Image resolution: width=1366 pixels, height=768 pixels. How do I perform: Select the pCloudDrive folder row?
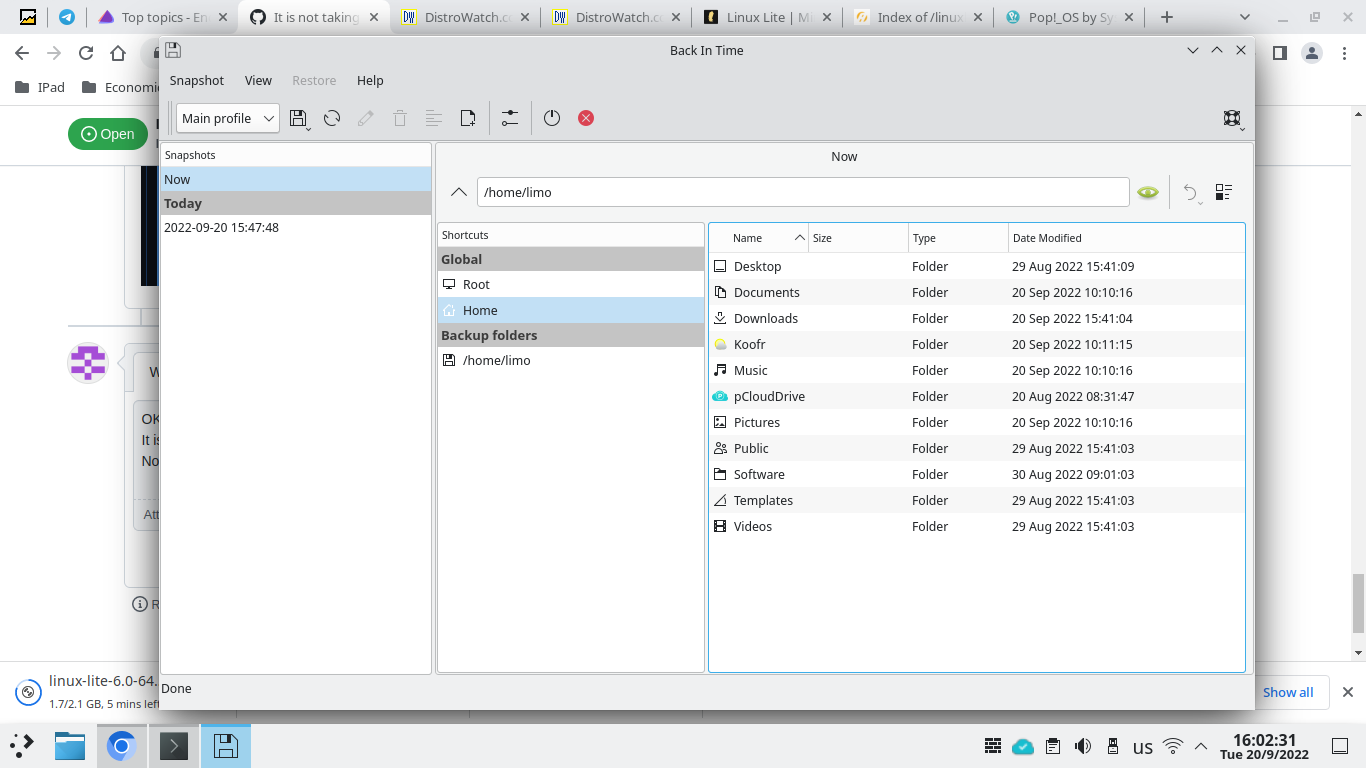click(977, 396)
